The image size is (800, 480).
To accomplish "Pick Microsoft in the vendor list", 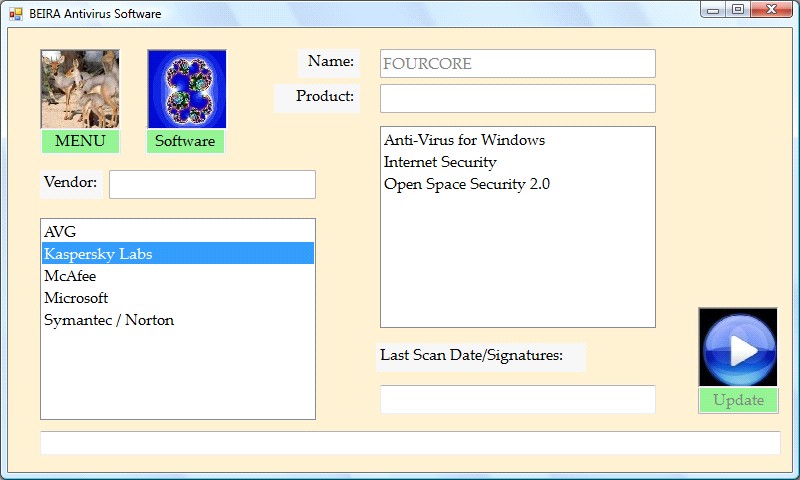I will click(x=76, y=298).
